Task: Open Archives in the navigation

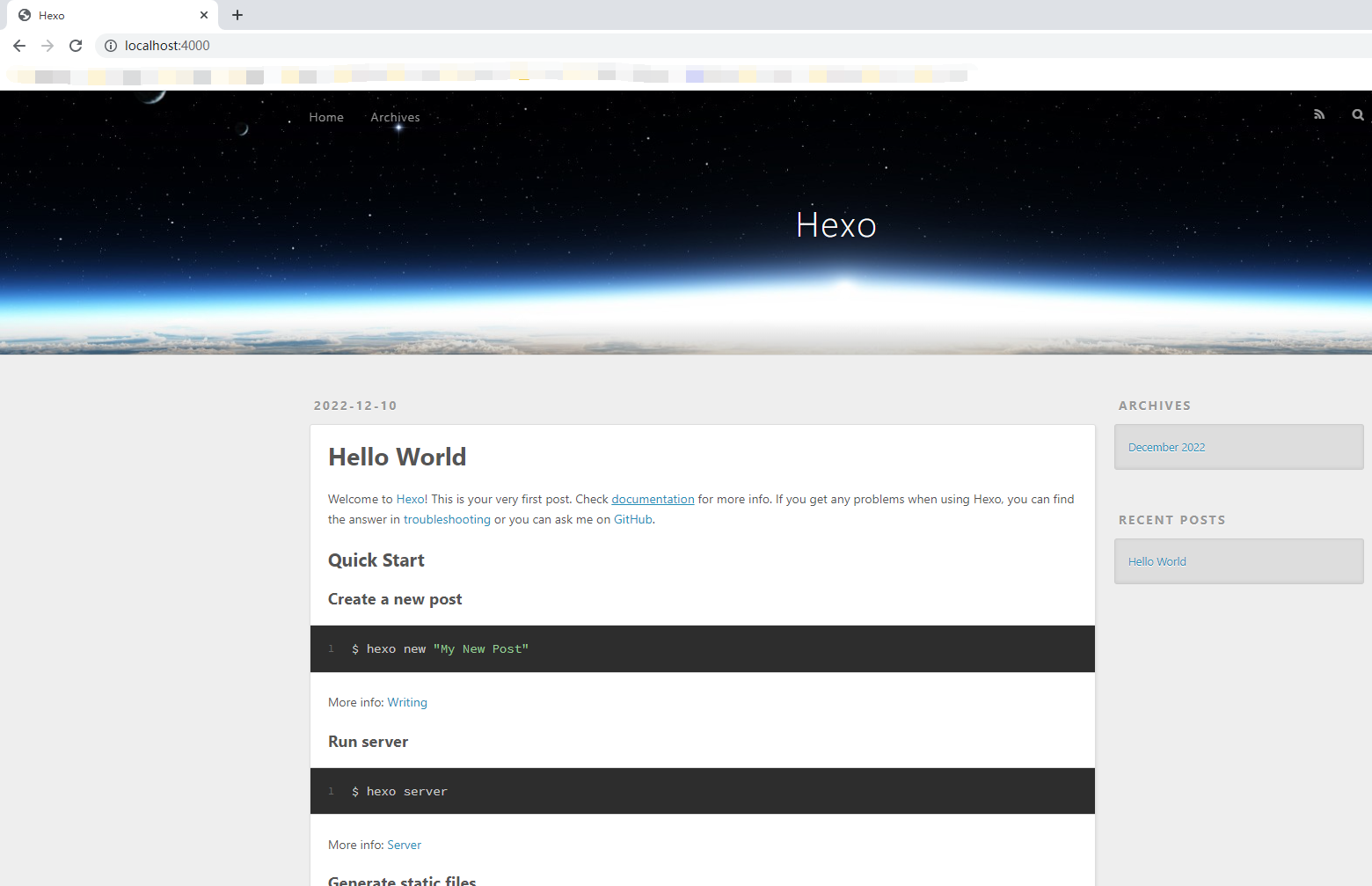Action: tap(395, 117)
